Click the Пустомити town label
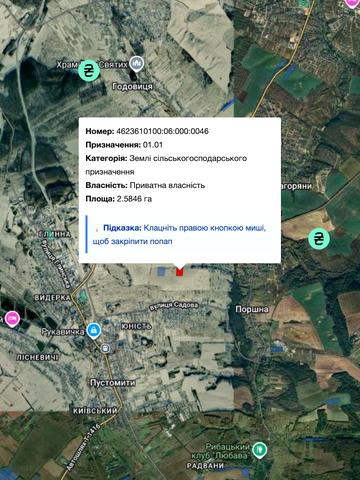 coord(113,383)
